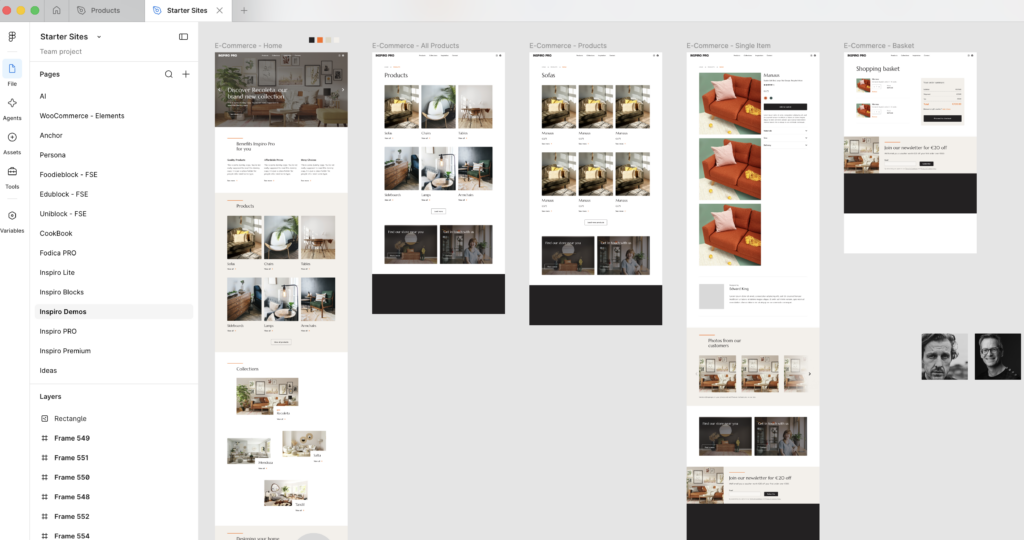Click the Team project label
1024x540 pixels.
point(61,52)
